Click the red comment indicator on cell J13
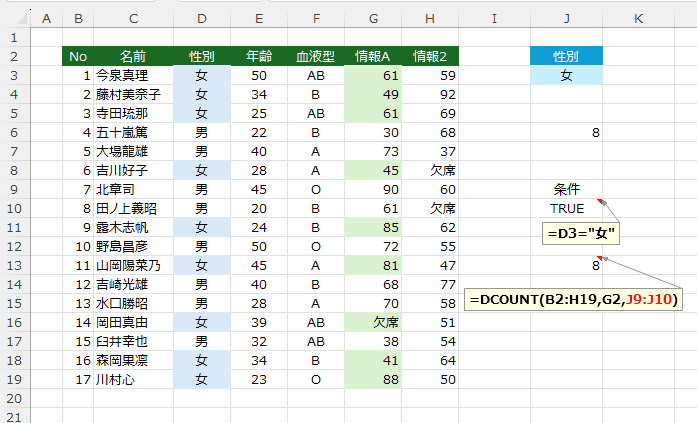Viewport: 697px width, 423px height. point(601,259)
